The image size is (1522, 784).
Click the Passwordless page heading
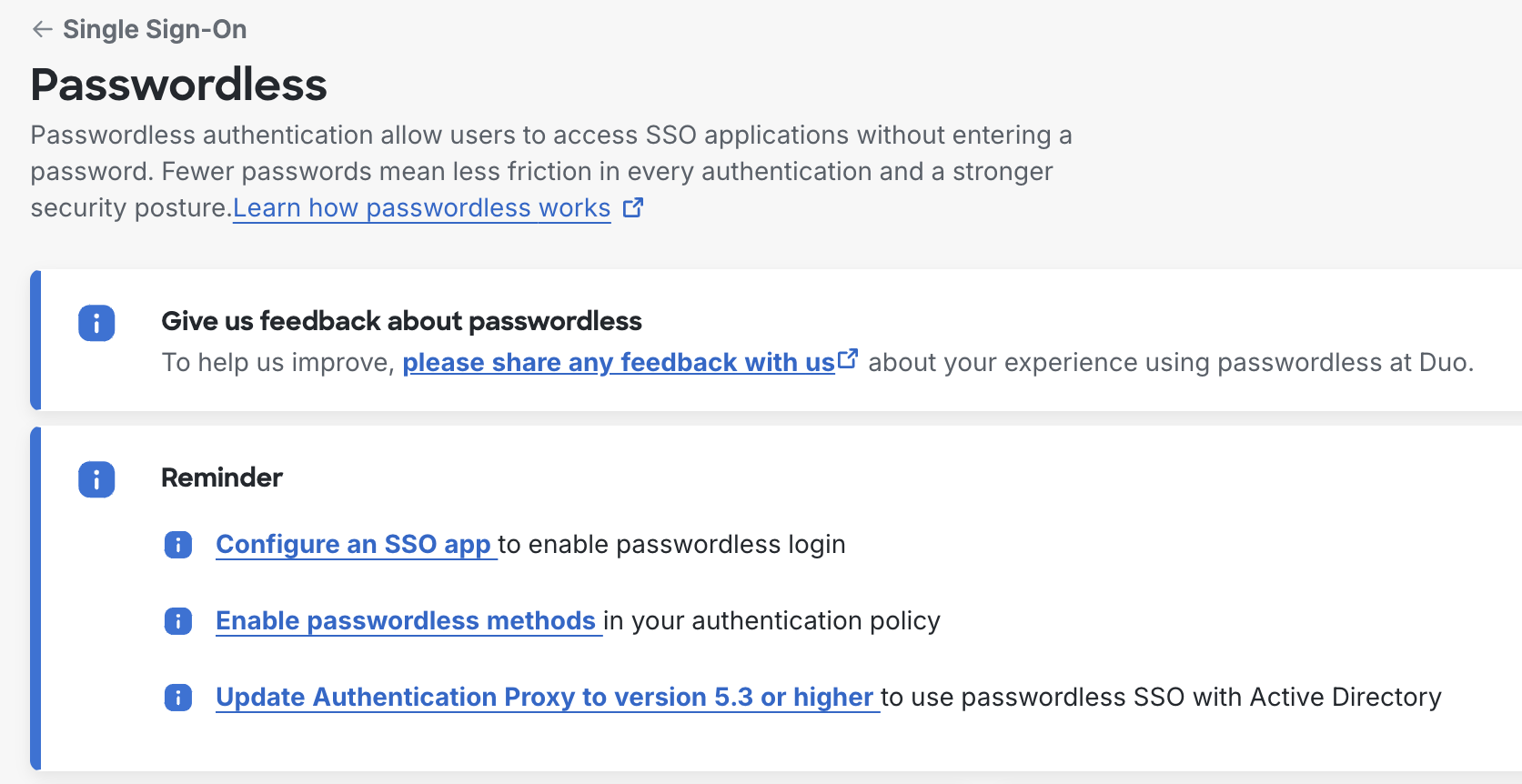[x=178, y=85]
